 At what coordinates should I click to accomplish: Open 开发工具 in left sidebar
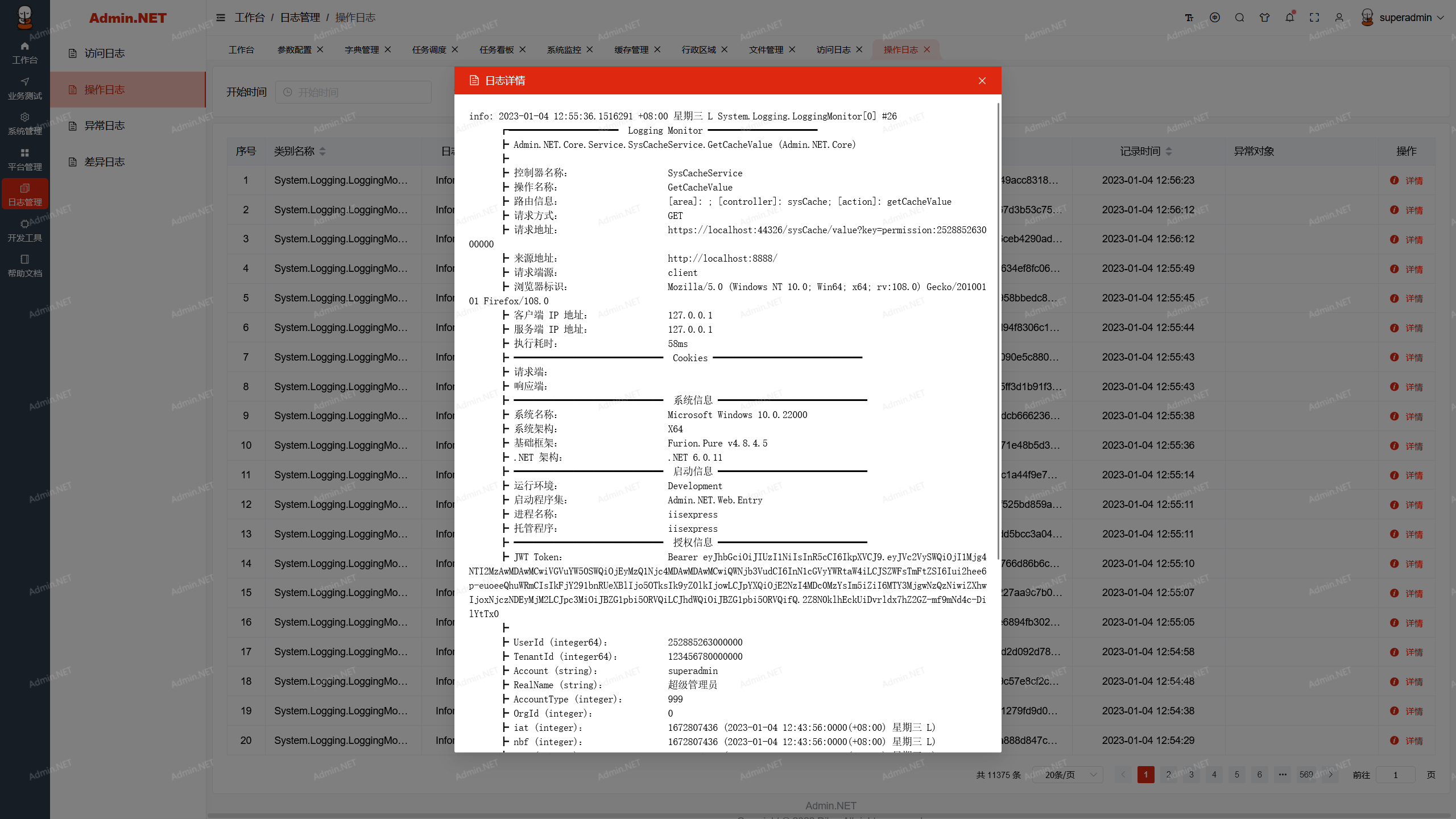pos(24,230)
